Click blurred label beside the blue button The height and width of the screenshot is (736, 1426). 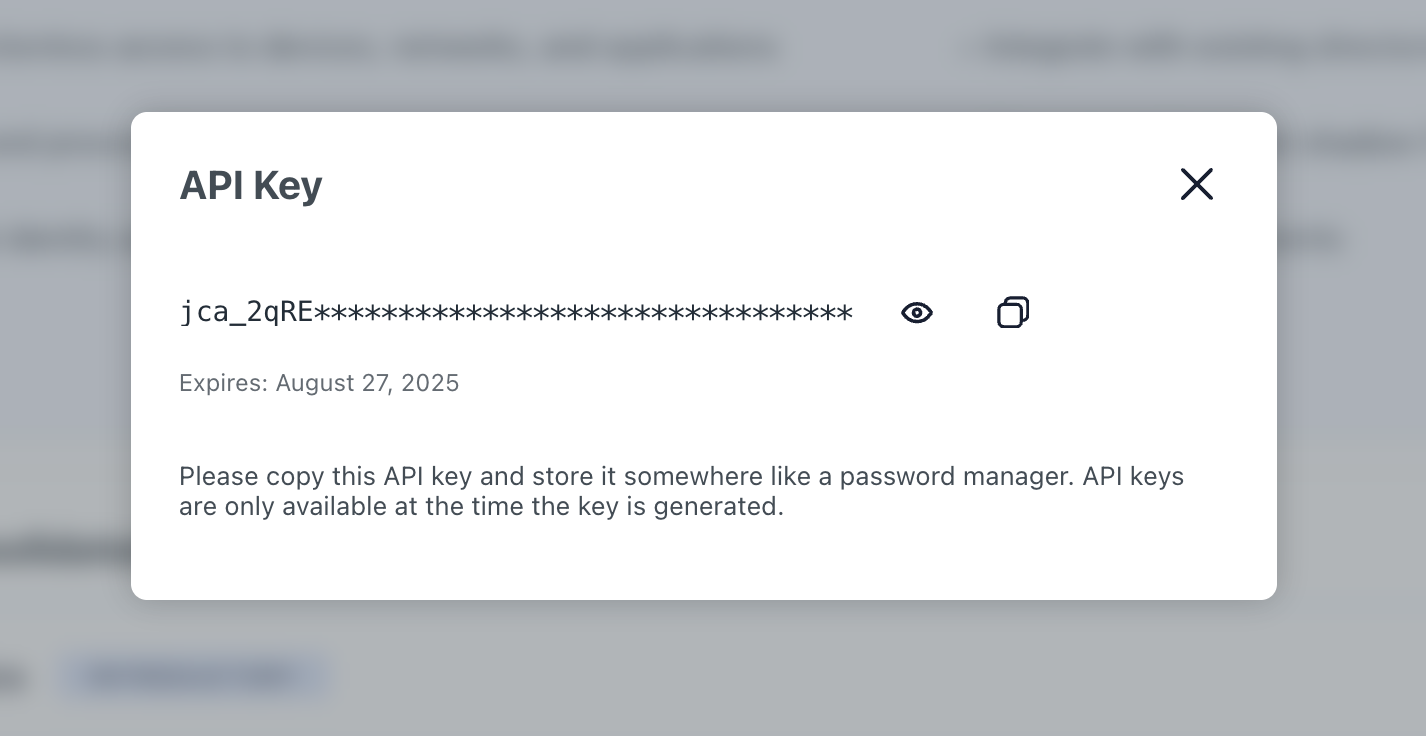[x=12, y=678]
